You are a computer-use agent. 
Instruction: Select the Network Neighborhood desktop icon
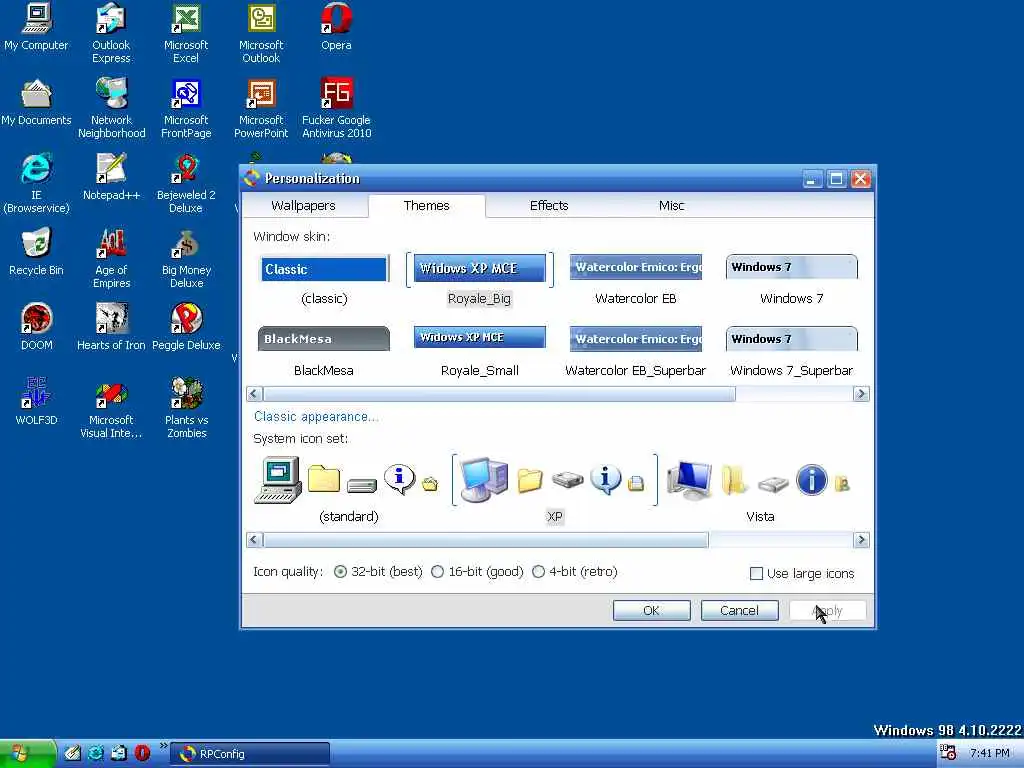point(112,108)
